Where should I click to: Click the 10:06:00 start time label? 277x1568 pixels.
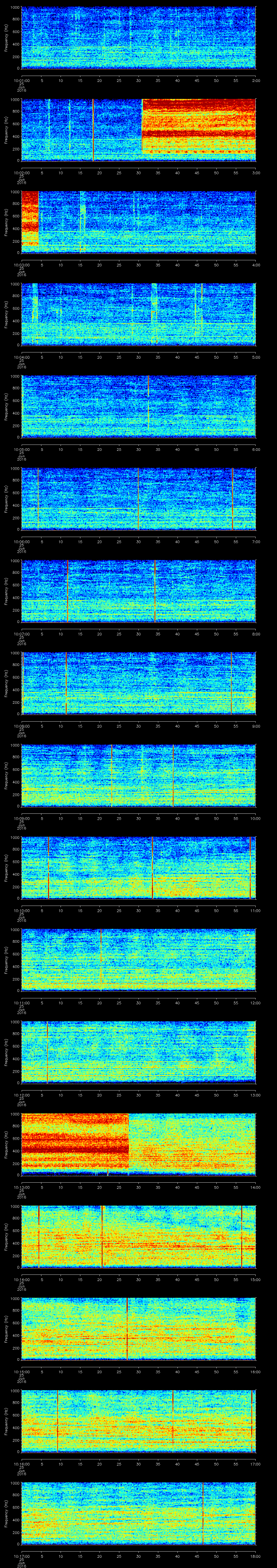[21, 542]
